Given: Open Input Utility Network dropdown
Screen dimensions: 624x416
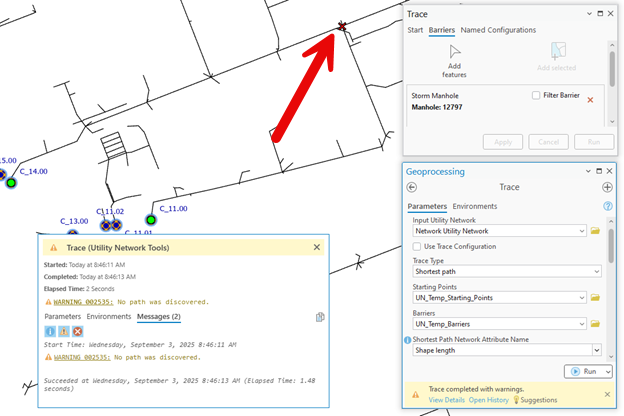Looking at the screenshot, I should click(x=581, y=231).
